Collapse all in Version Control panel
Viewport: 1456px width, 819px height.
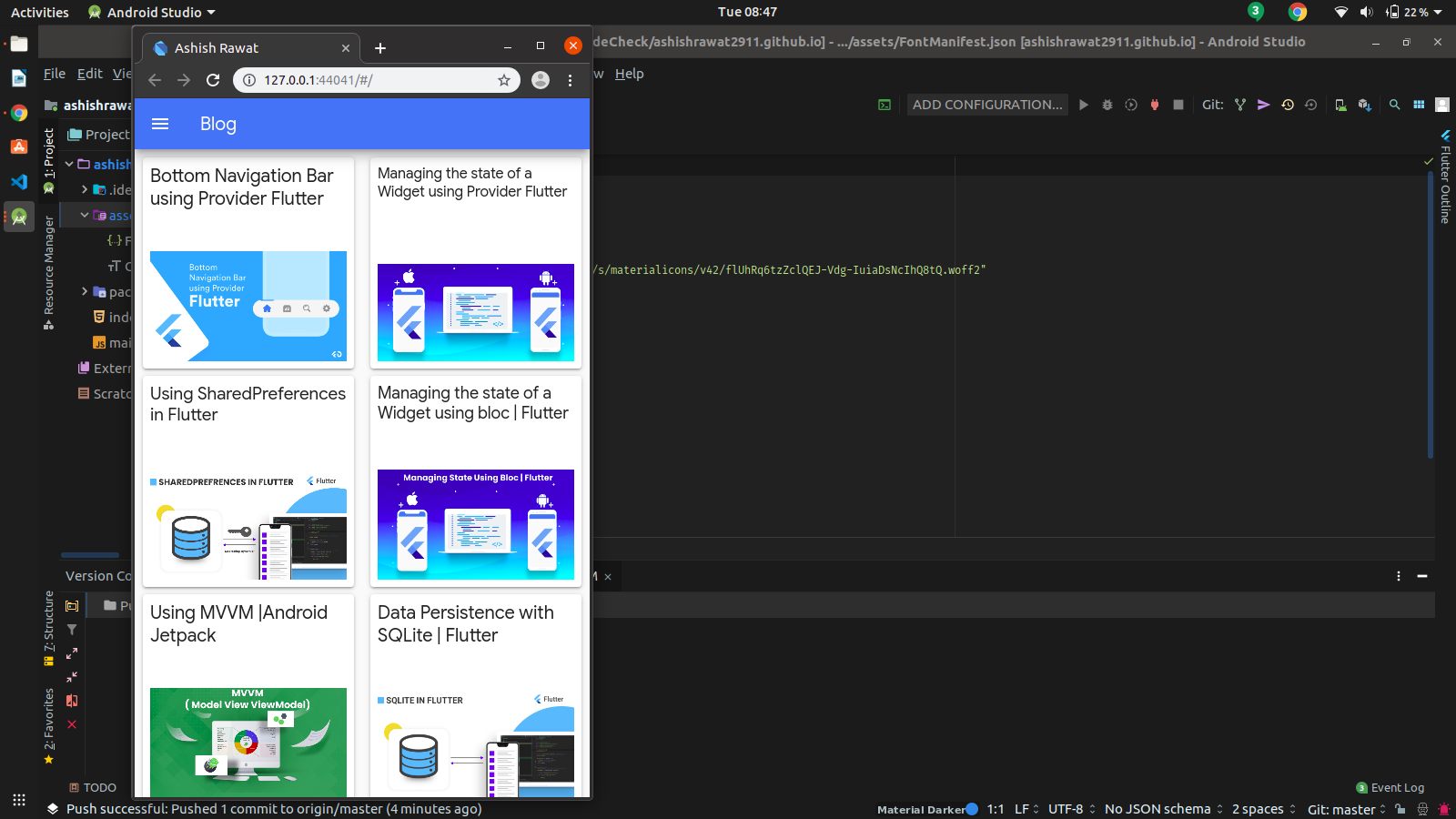pyautogui.click(x=72, y=677)
